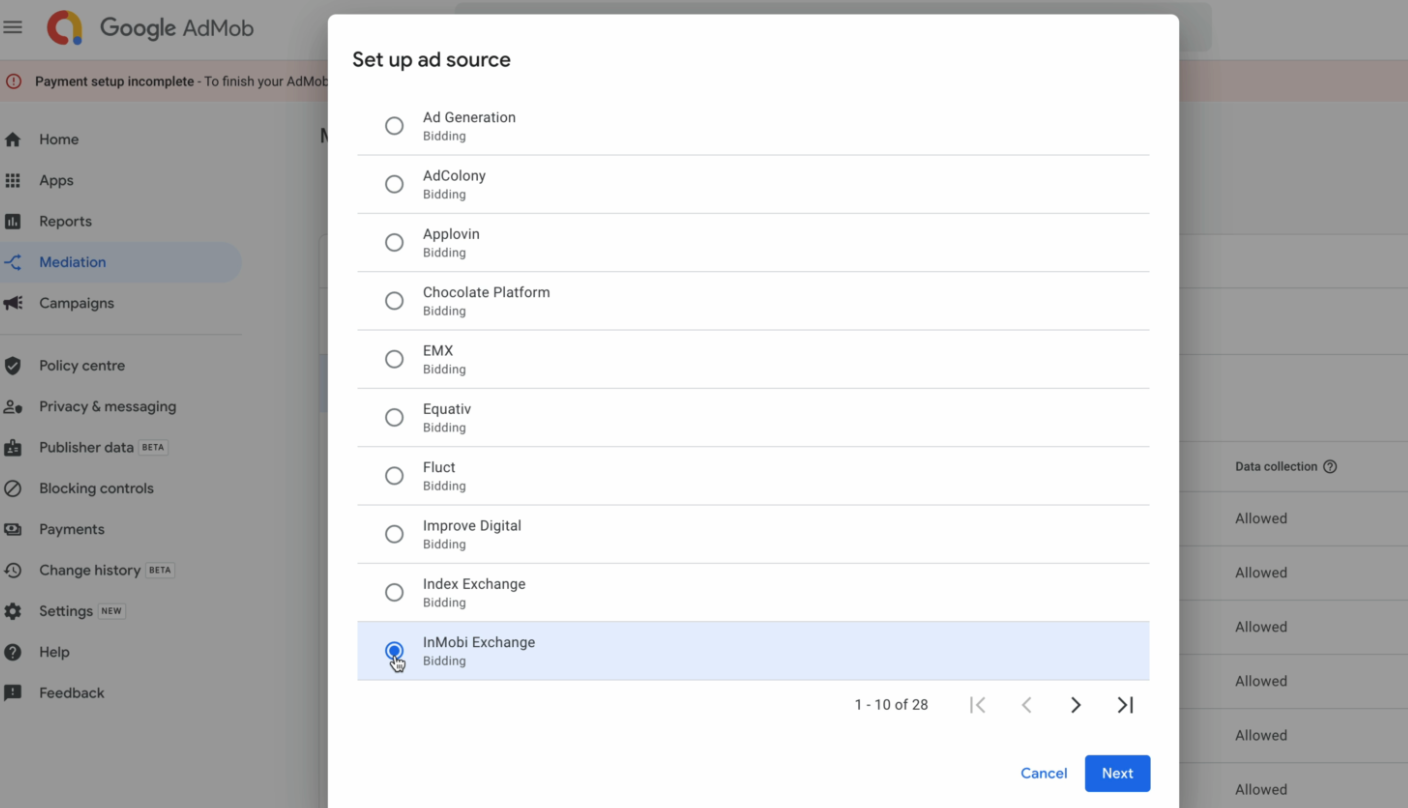Open Campaigns megaphone icon

pyautogui.click(x=13, y=303)
